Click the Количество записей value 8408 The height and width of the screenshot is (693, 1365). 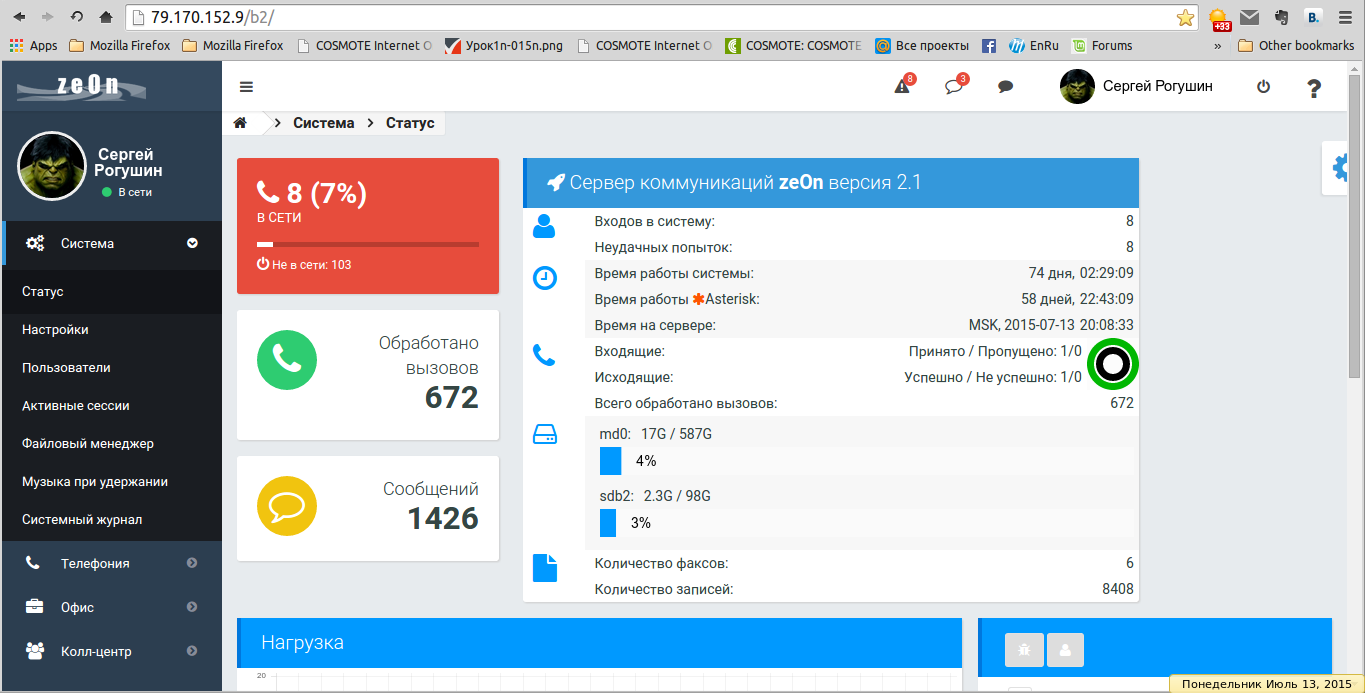(x=1118, y=589)
